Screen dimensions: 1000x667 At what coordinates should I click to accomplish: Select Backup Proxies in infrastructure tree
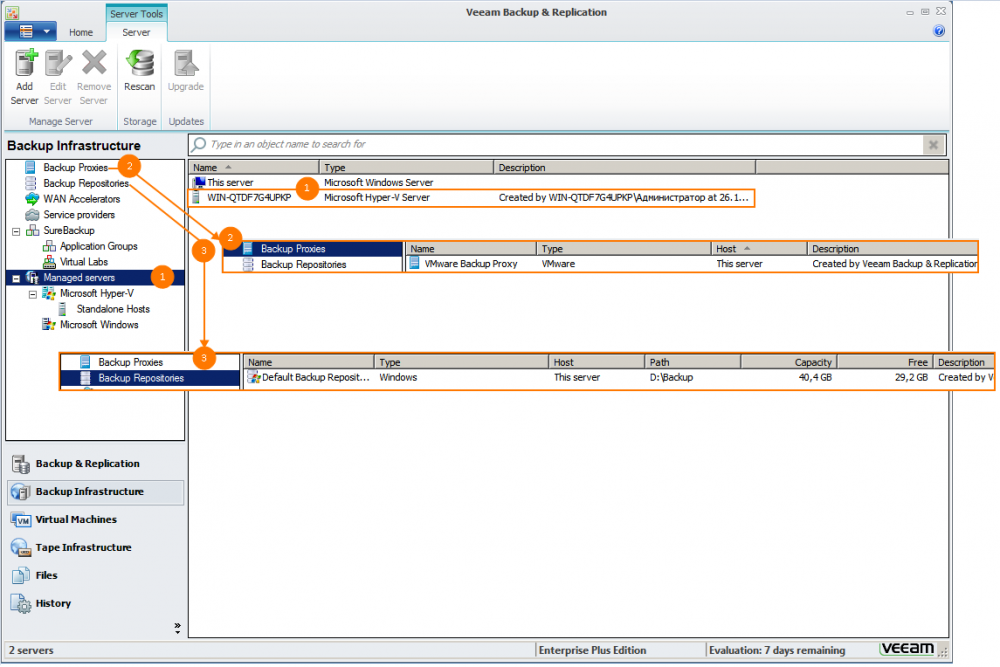click(75, 167)
